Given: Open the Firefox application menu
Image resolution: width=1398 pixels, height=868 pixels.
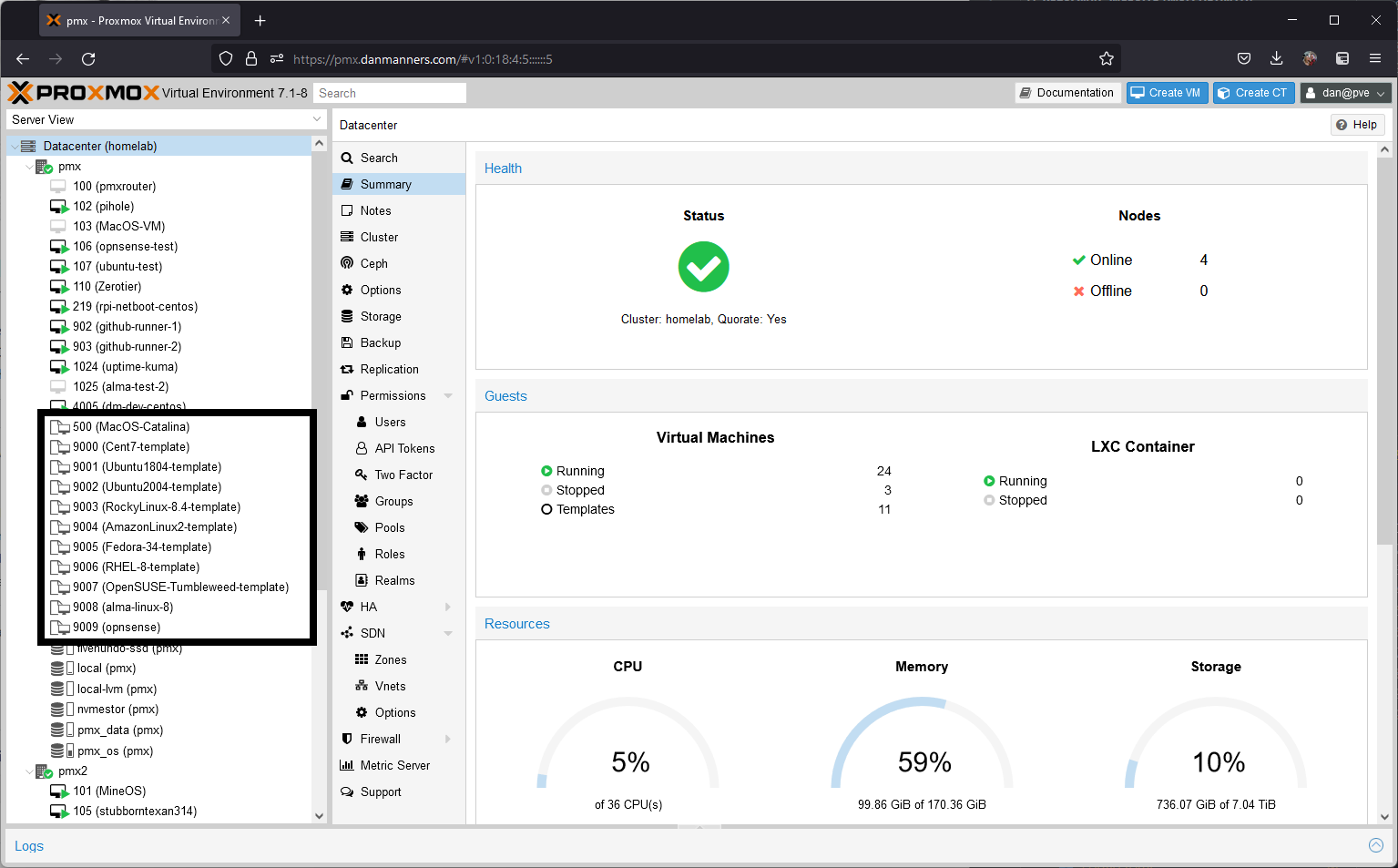Looking at the screenshot, I should click(x=1375, y=59).
